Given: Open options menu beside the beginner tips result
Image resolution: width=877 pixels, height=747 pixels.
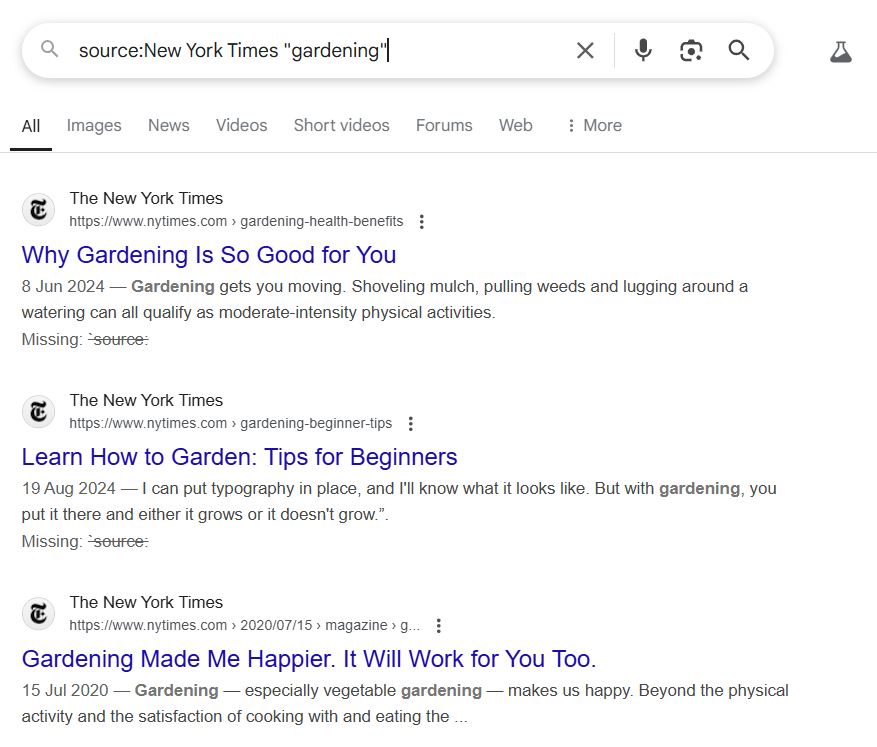Looking at the screenshot, I should coord(410,423).
